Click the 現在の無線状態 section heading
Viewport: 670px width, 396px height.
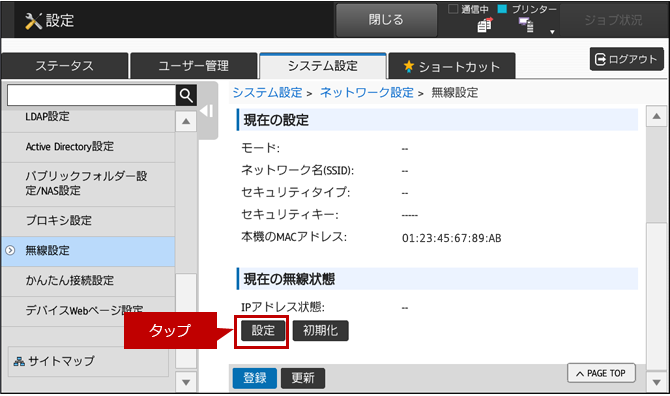click(289, 279)
